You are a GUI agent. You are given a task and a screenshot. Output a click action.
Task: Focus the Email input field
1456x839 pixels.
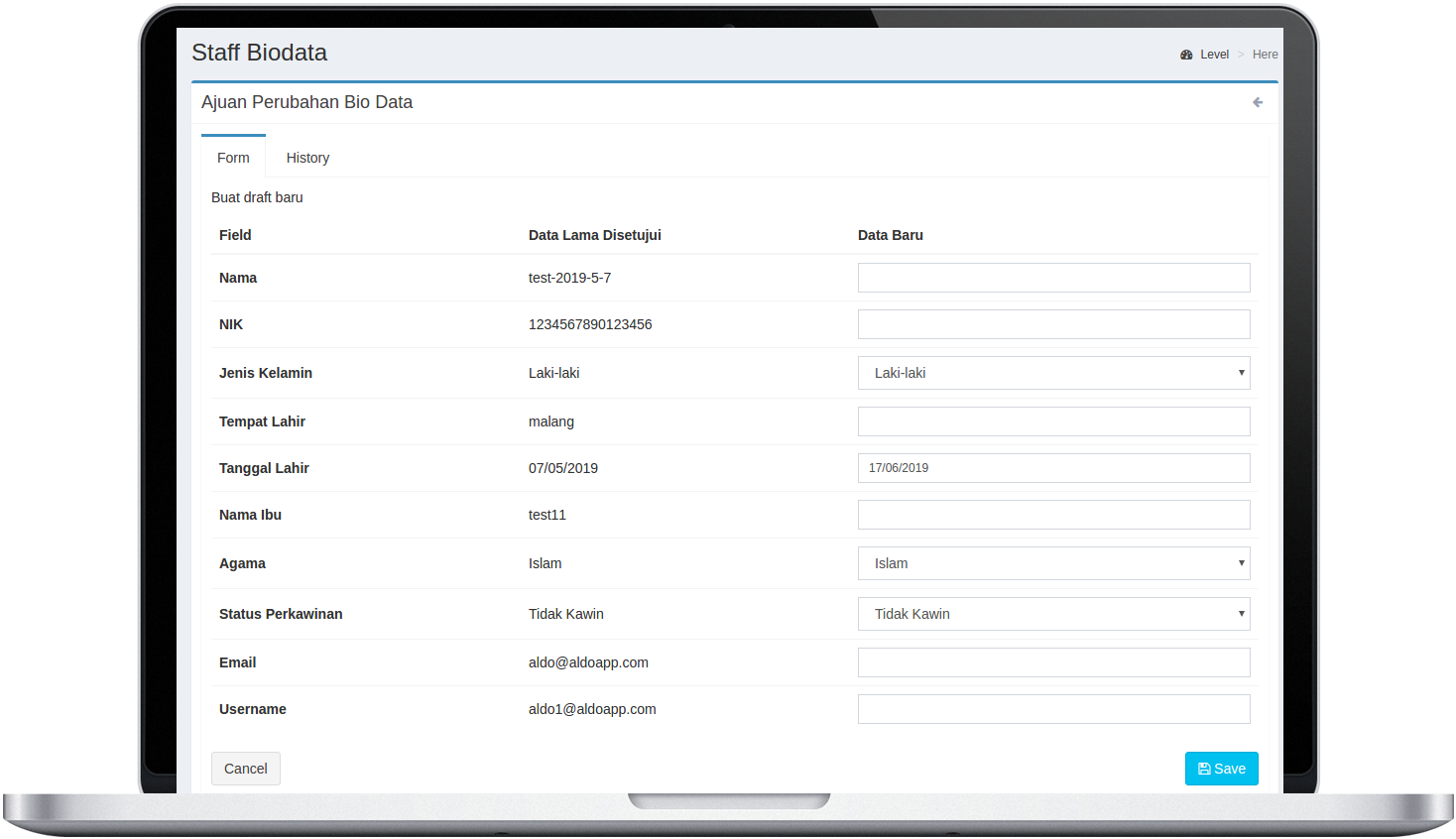tap(1053, 662)
